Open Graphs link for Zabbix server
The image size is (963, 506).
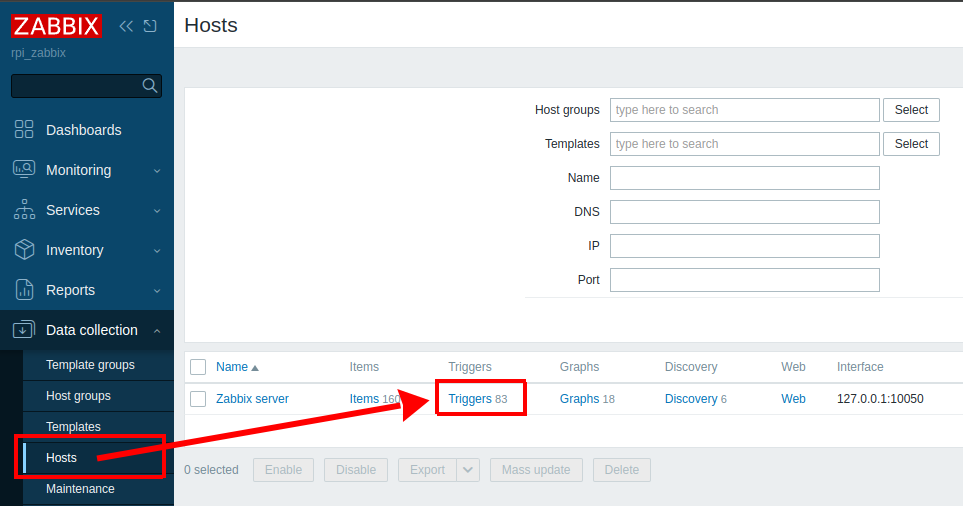[579, 399]
